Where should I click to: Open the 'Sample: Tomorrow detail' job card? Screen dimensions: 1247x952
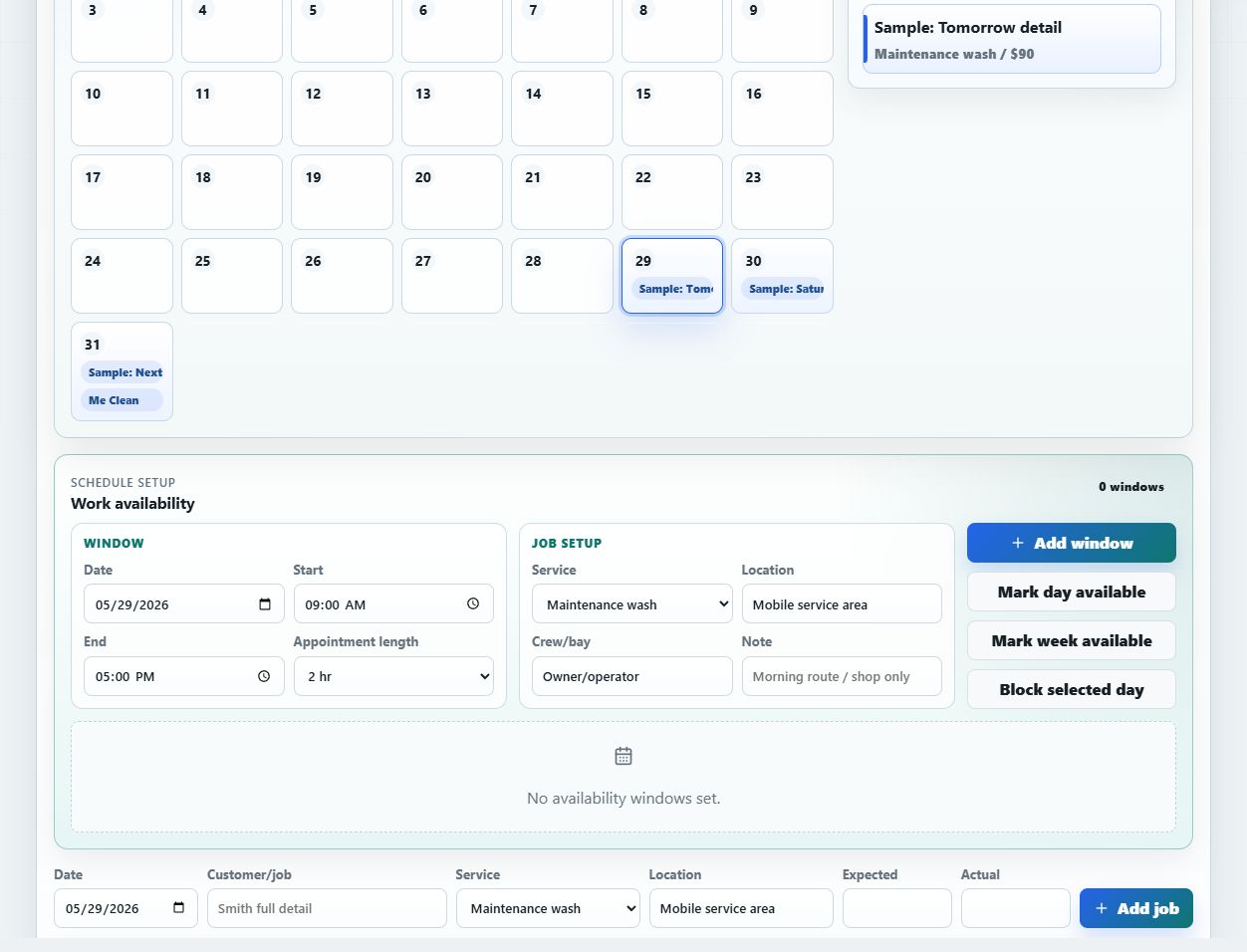pos(1012,40)
